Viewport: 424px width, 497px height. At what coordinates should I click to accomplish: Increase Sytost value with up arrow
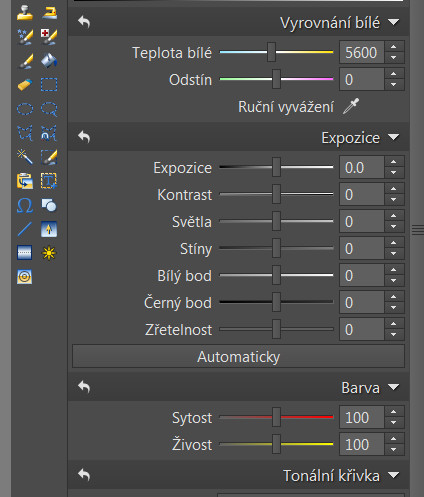pos(394,412)
